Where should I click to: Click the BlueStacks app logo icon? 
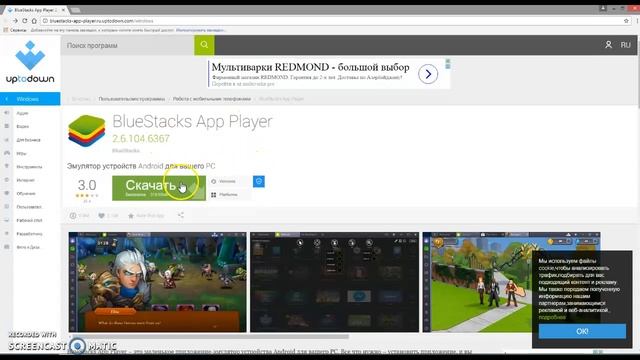(x=87, y=131)
